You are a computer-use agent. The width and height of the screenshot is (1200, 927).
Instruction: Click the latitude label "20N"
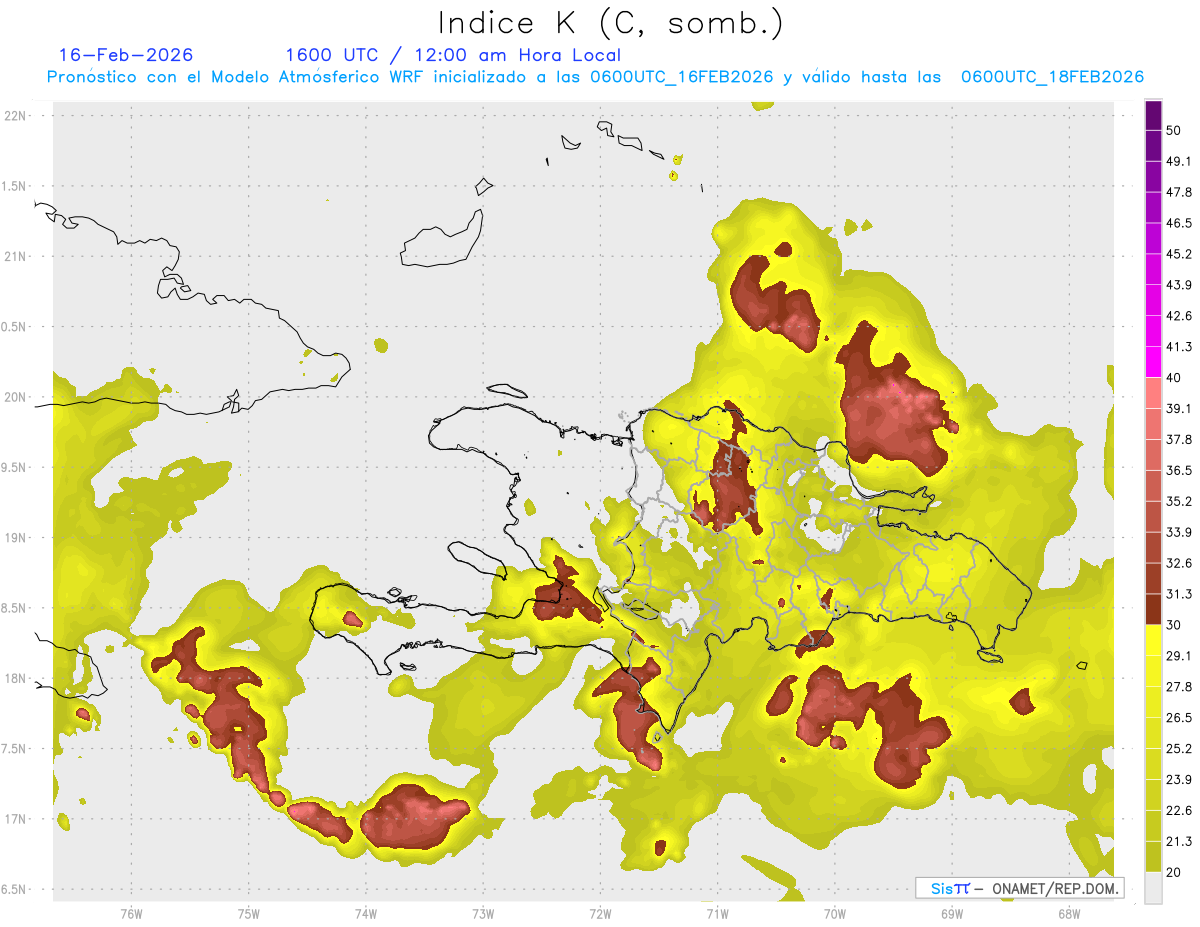pyautogui.click(x=17, y=397)
